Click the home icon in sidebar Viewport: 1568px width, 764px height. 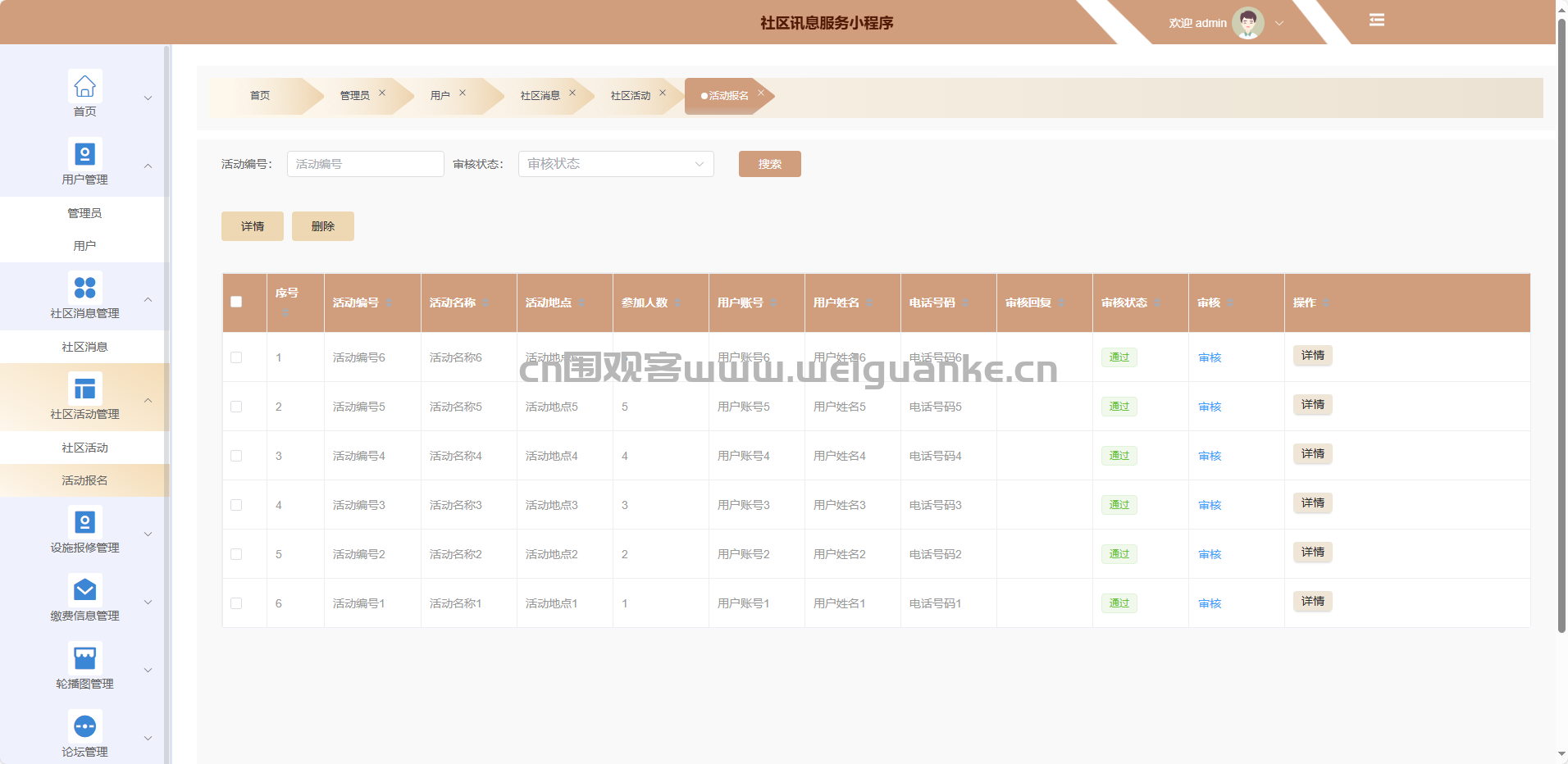click(84, 86)
